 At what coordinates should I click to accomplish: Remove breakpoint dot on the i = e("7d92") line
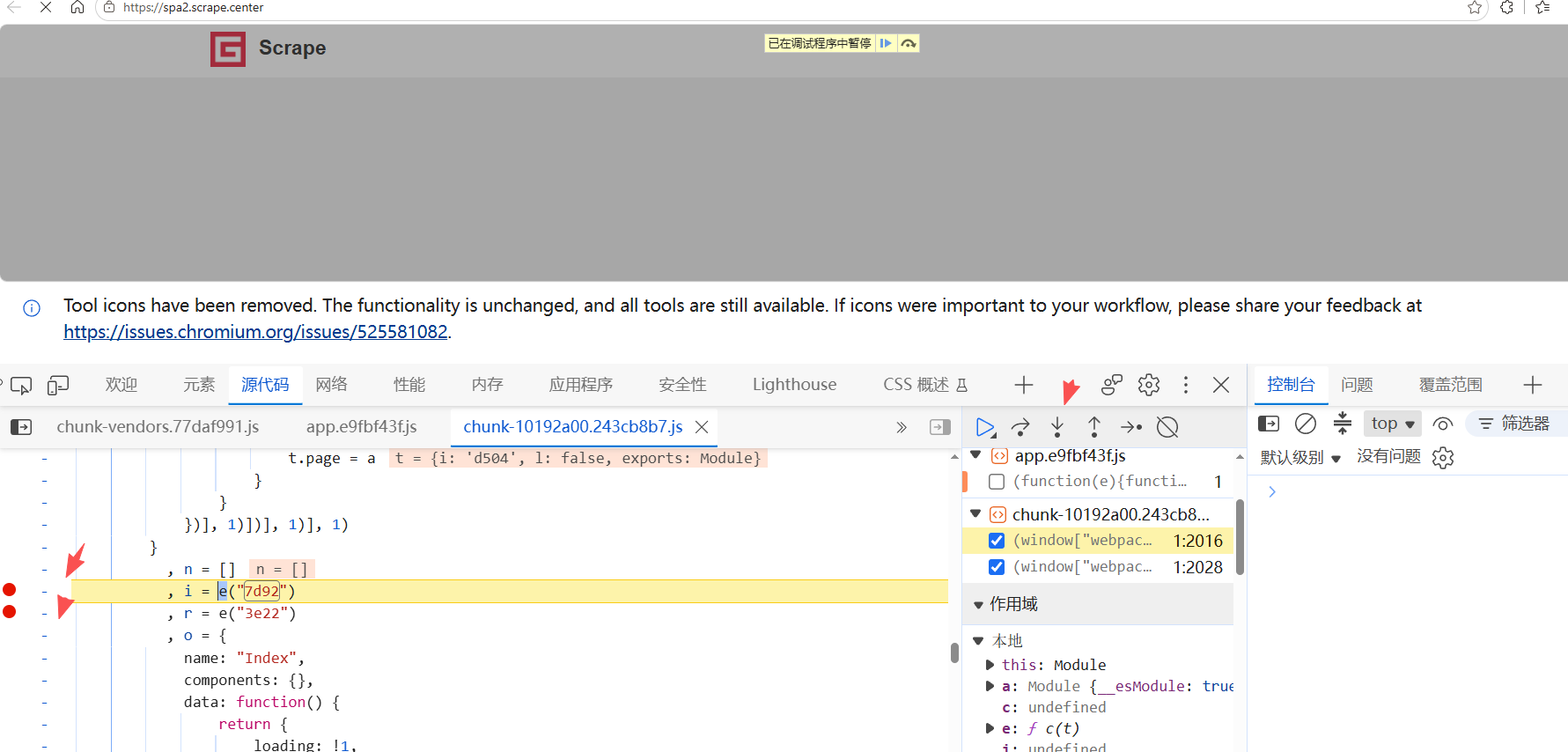click(x=10, y=590)
